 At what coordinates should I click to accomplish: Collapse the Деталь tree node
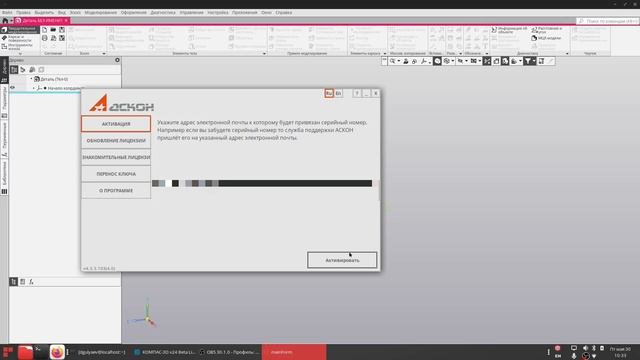[31, 79]
